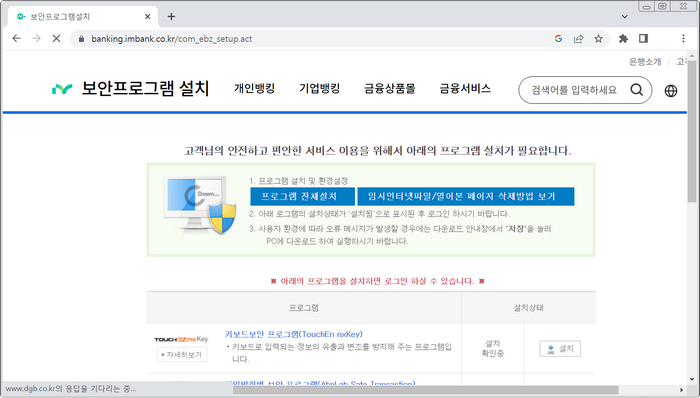Open 키보드보안 프로그램(TouchEn nxKey) link
The height and width of the screenshot is (398, 700).
tap(293, 334)
